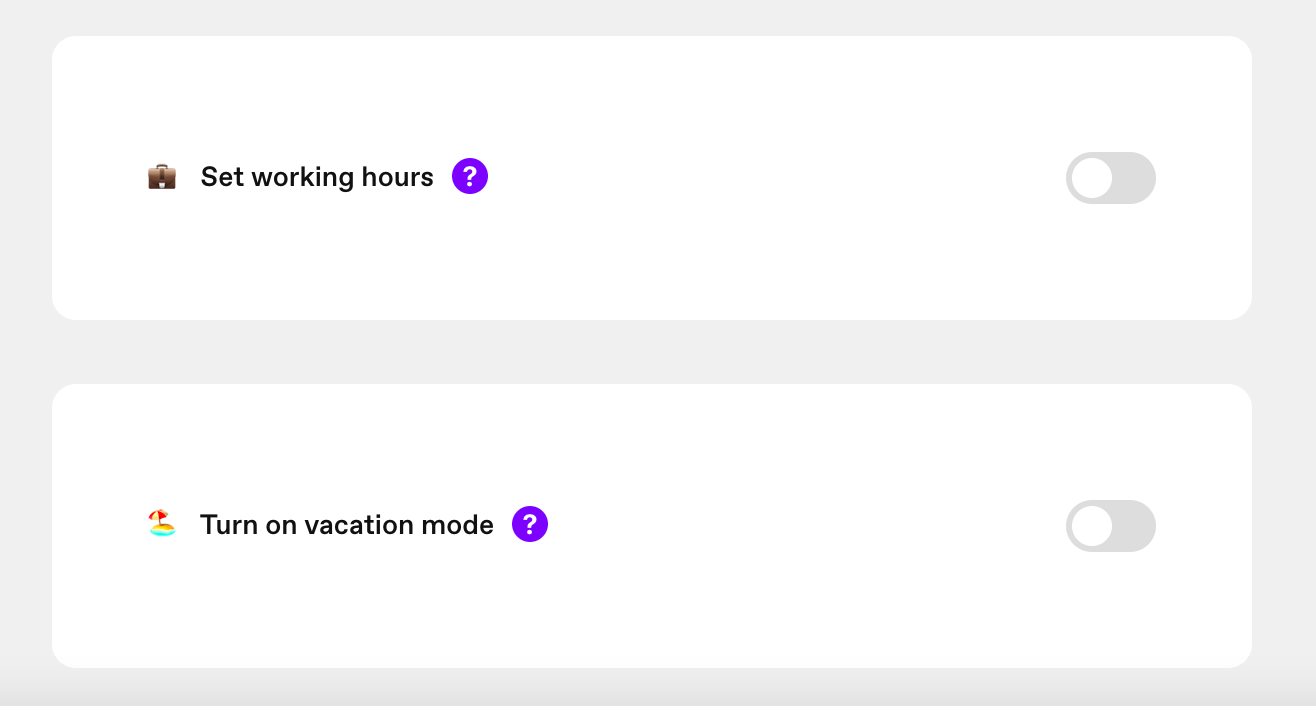
Task: Click the shaded bar at the page bottom
Action: coord(658,694)
